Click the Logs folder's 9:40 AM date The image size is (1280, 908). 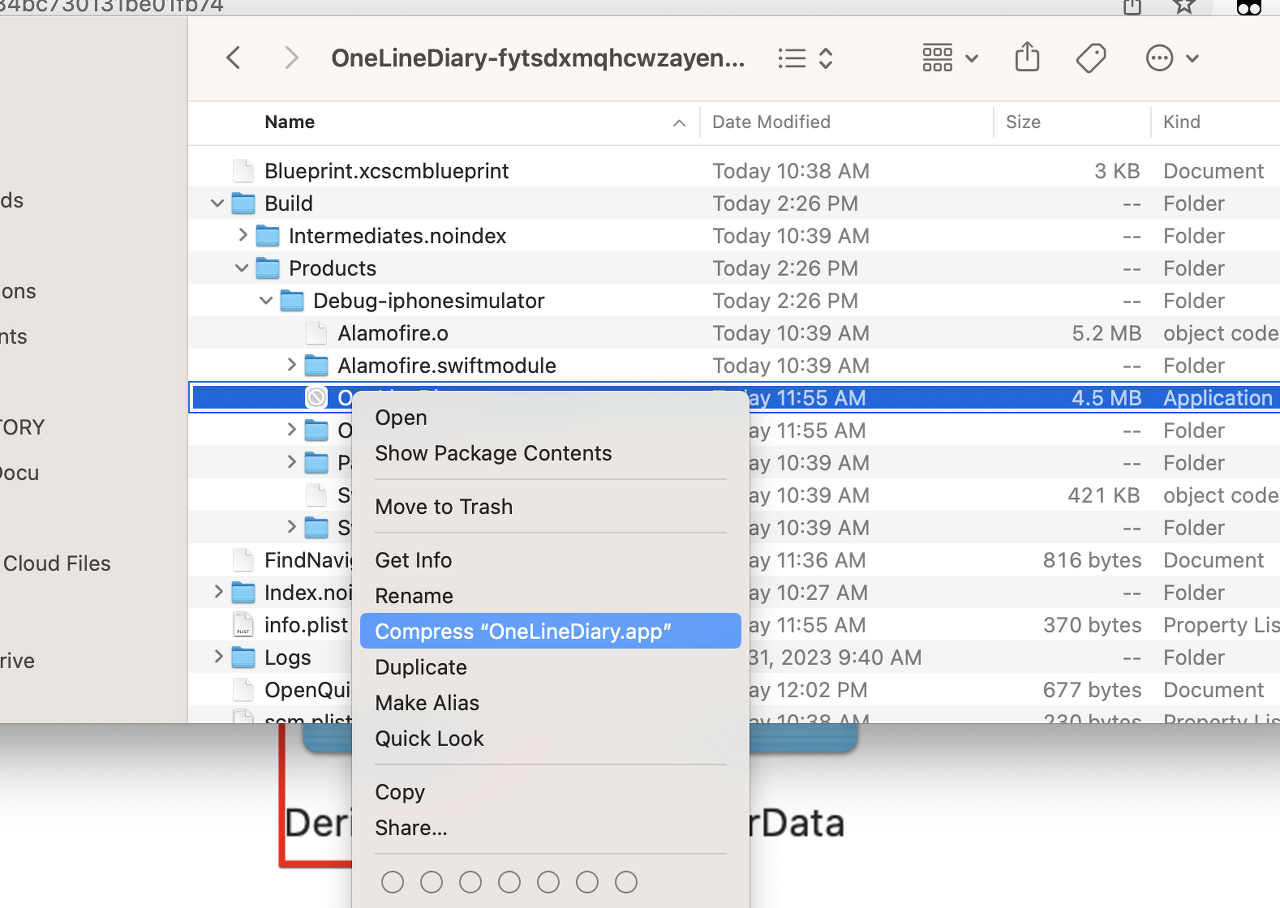(x=835, y=658)
